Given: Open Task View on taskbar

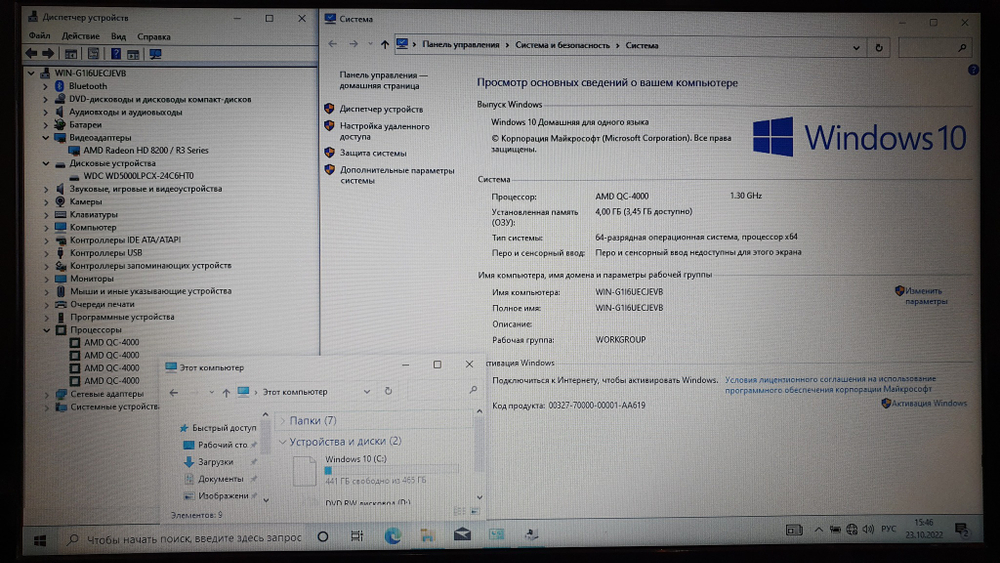Looking at the screenshot, I should (x=357, y=536).
